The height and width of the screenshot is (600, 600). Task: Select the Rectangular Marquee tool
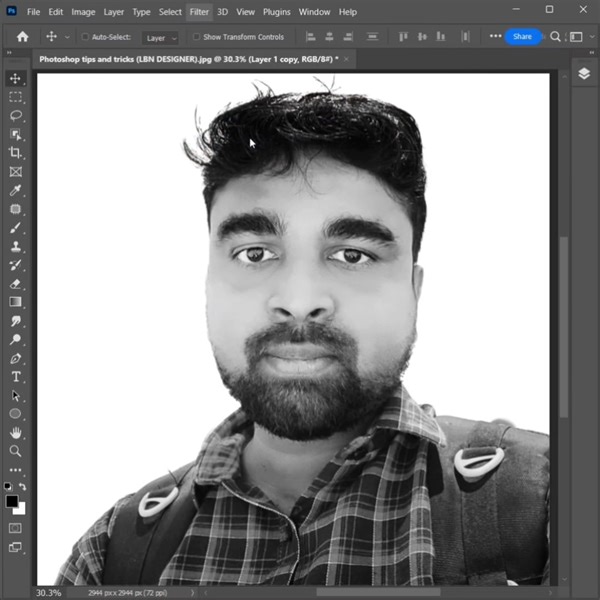[15, 97]
